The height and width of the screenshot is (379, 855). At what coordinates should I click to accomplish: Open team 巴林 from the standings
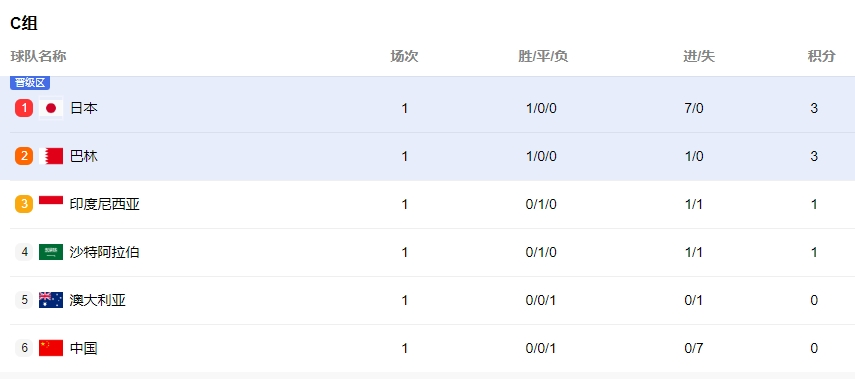(x=83, y=156)
